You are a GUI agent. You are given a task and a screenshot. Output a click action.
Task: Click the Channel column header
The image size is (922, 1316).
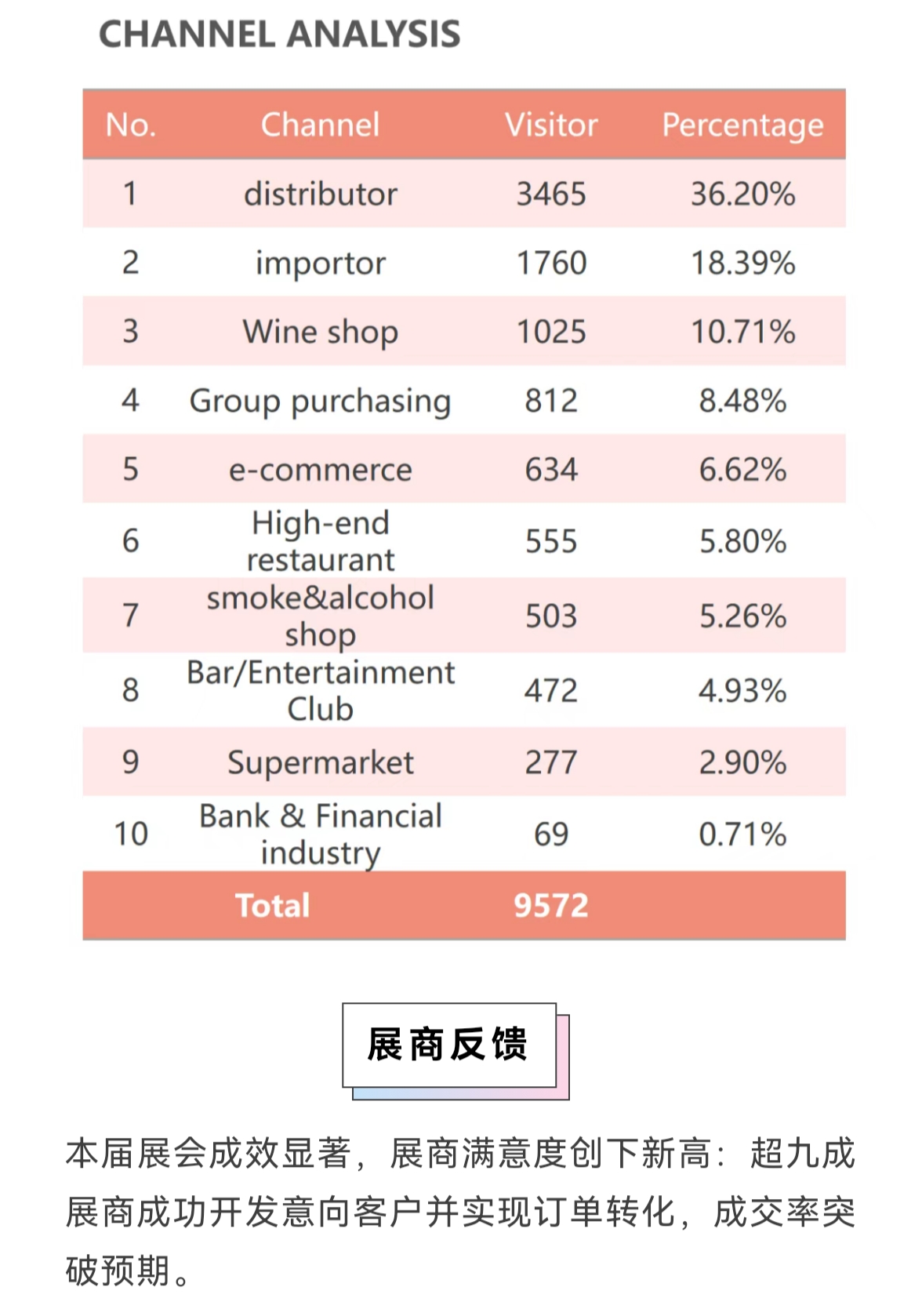[320, 125]
